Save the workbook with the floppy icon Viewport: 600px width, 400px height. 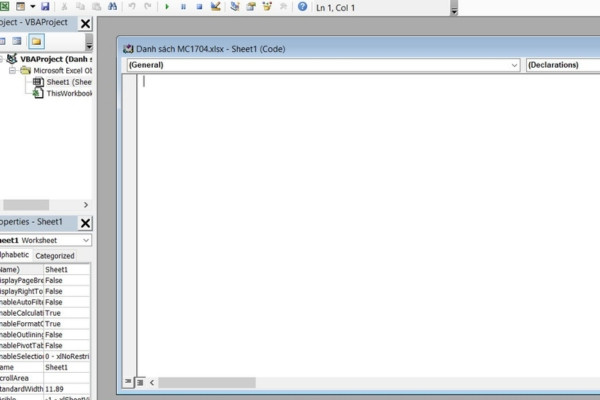click(45, 6)
